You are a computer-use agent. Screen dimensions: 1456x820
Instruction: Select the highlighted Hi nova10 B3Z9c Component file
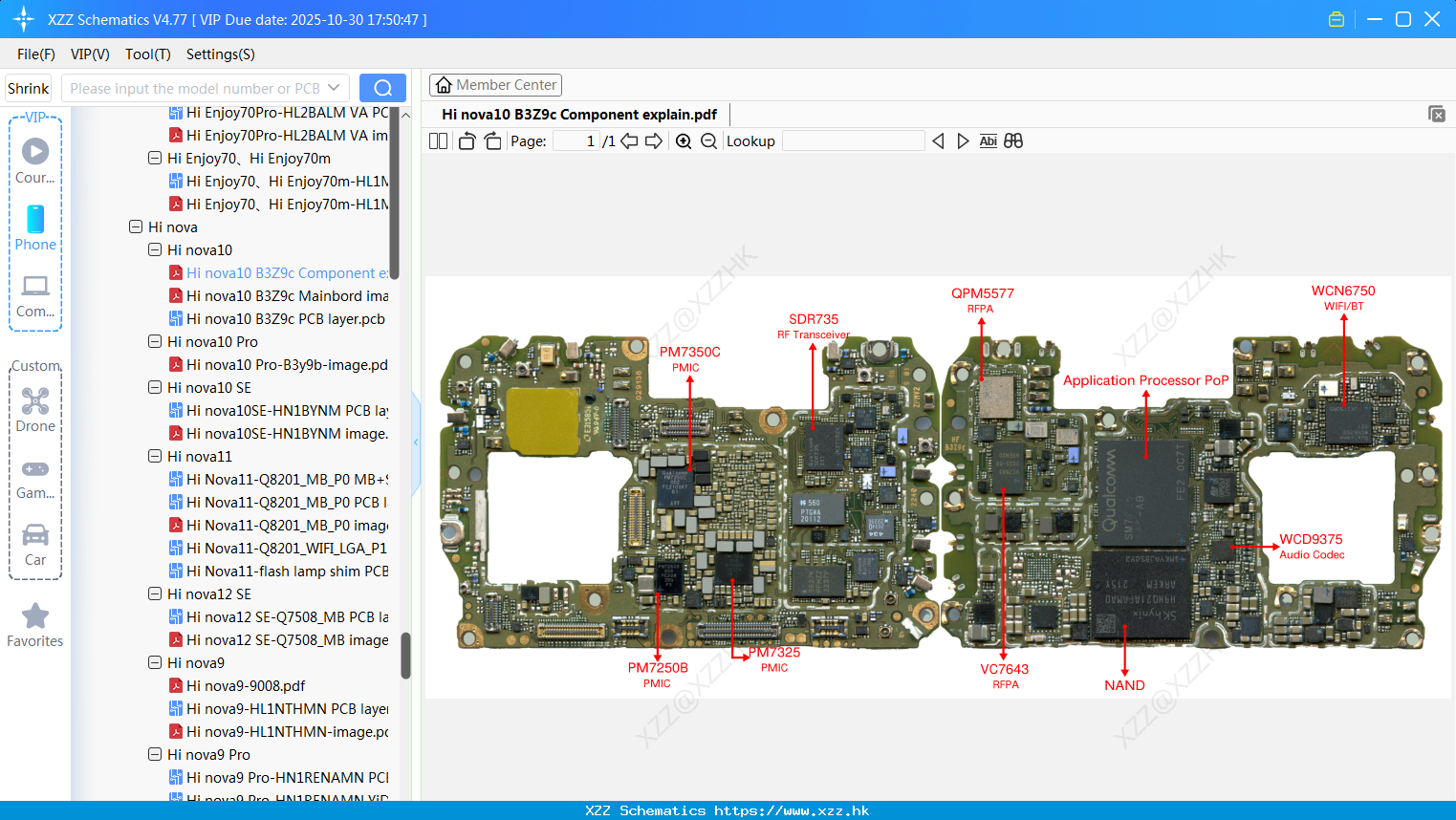click(x=279, y=273)
